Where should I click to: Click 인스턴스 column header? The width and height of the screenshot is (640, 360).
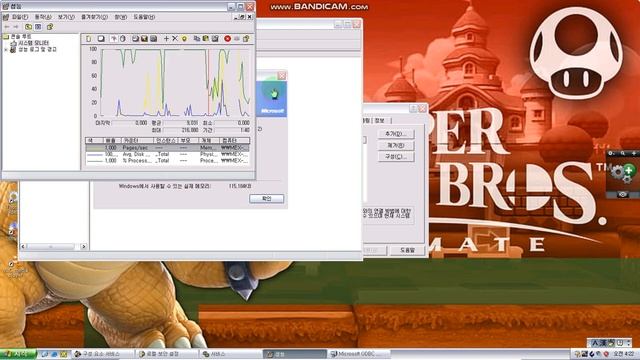(x=165, y=140)
